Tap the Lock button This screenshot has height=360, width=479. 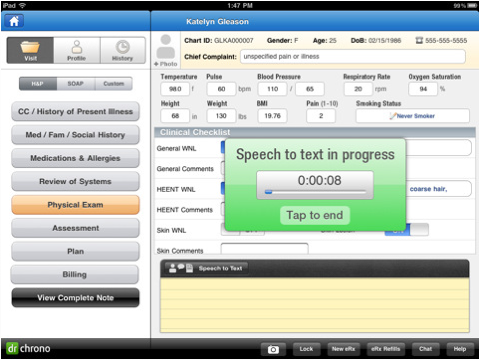point(306,349)
